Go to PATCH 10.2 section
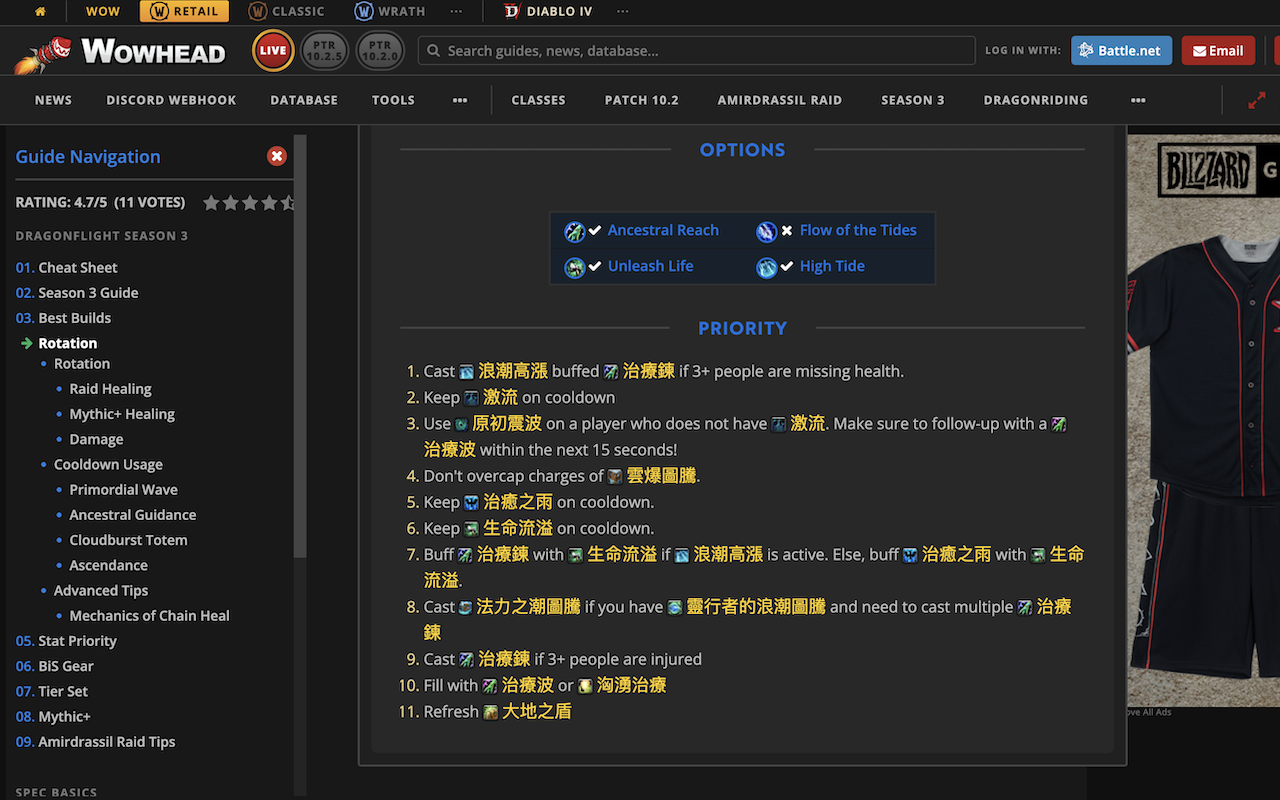This screenshot has width=1280, height=800. [641, 100]
